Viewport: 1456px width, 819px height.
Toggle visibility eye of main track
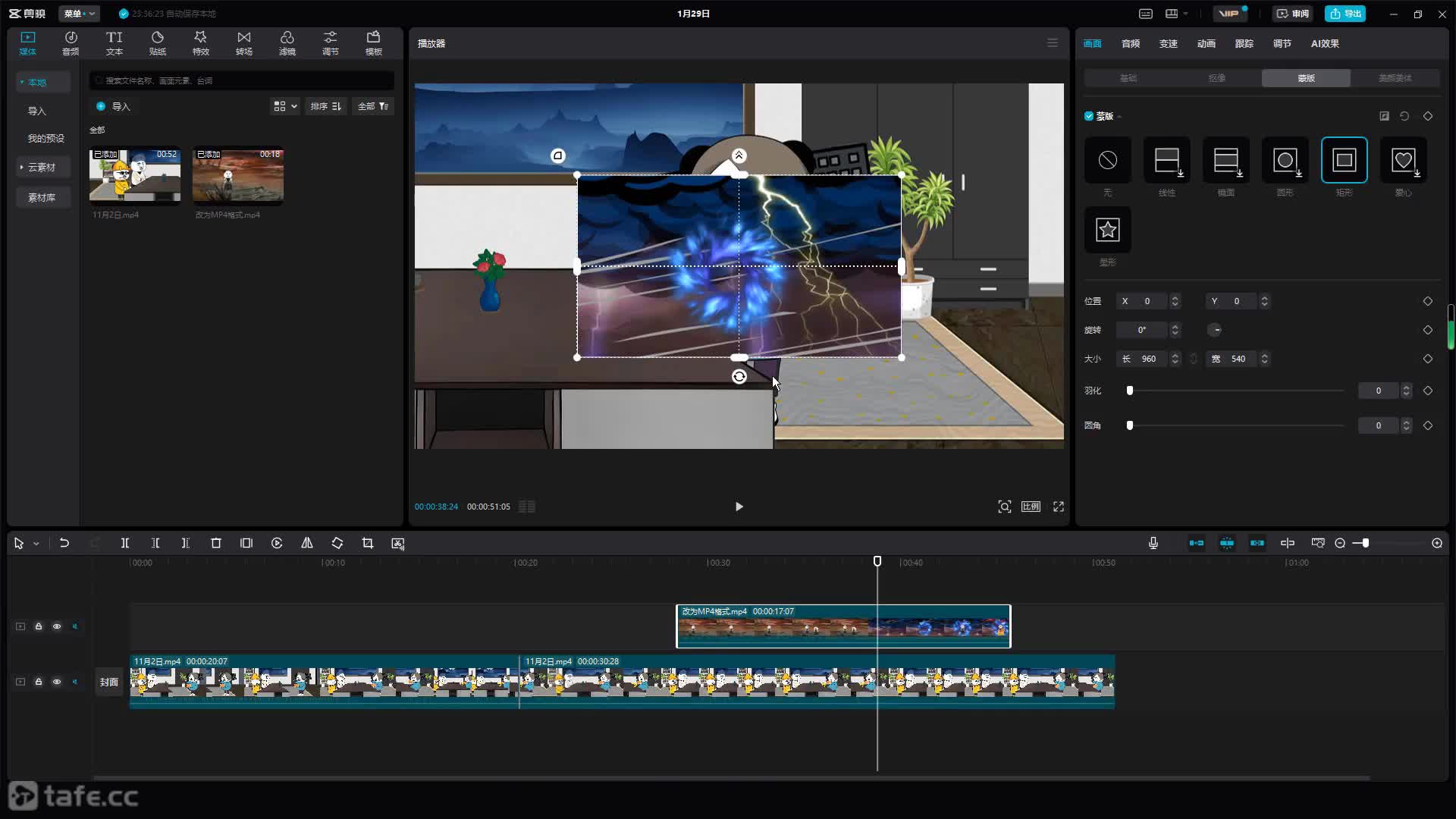[x=57, y=682]
